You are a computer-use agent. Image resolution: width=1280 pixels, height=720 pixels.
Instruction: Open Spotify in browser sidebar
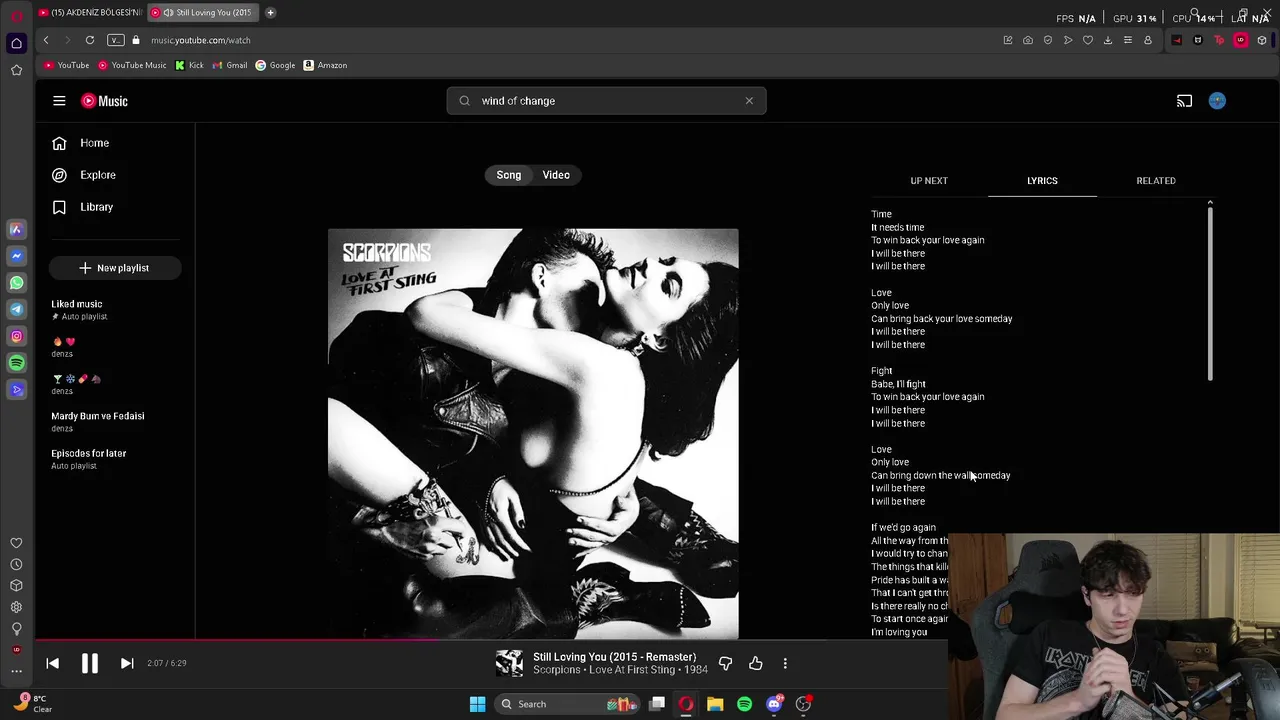16,363
